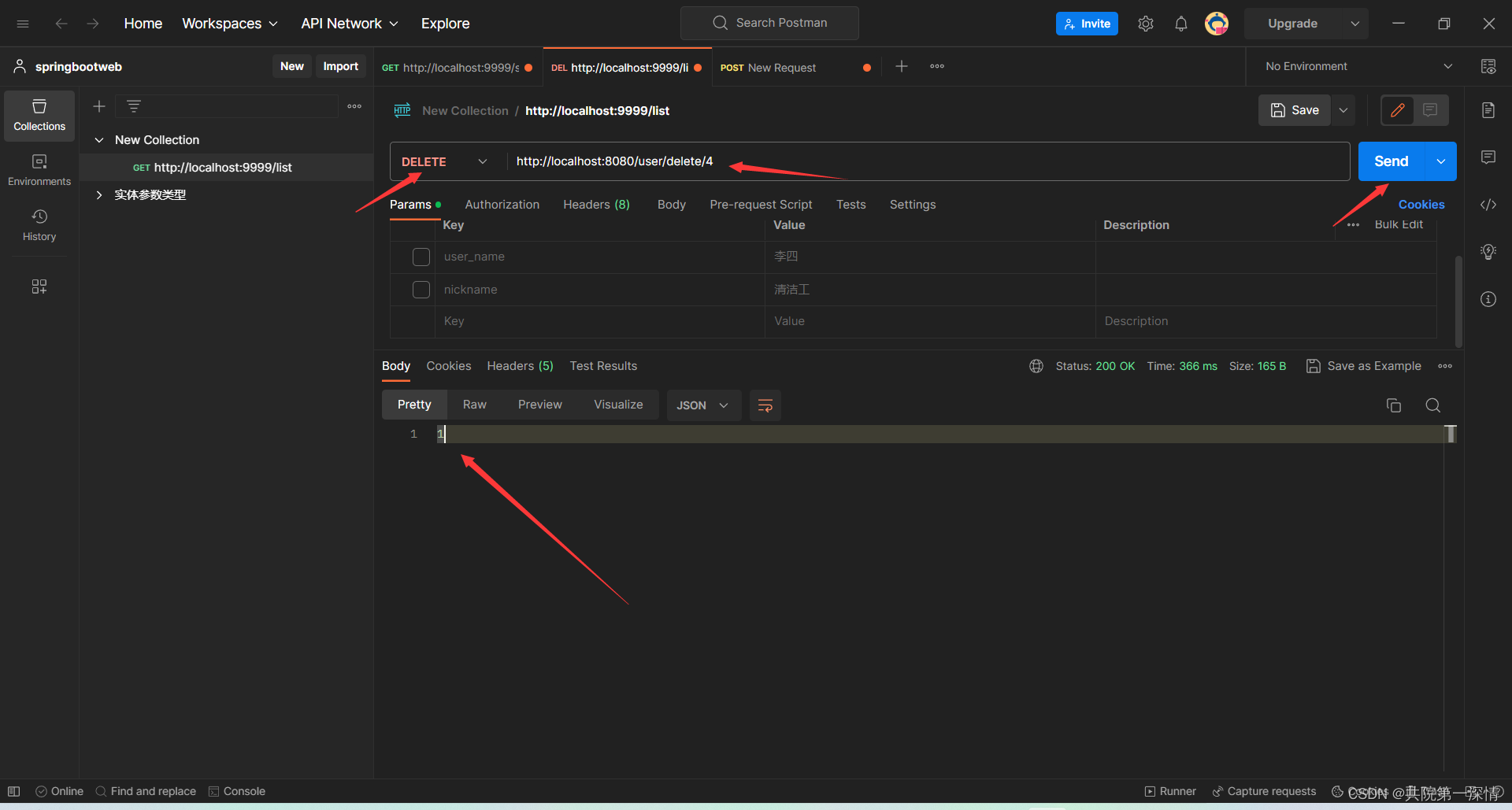1512x810 pixels.
Task: Show response Headers (5) tab
Action: [520, 366]
